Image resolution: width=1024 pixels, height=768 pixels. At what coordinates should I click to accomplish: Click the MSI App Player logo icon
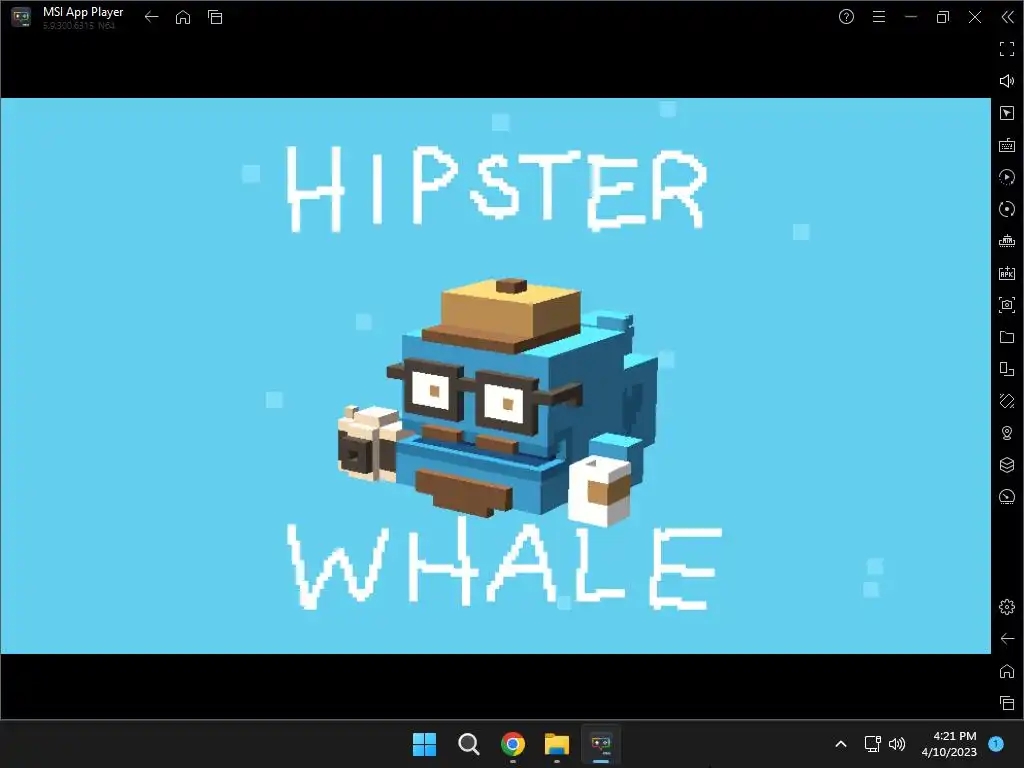click(x=21, y=17)
